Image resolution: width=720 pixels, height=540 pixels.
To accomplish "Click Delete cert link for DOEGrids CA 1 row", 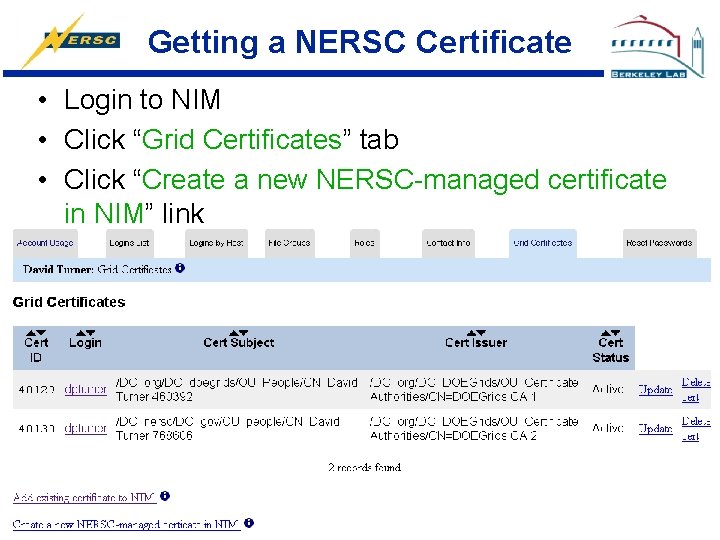I will point(696,389).
